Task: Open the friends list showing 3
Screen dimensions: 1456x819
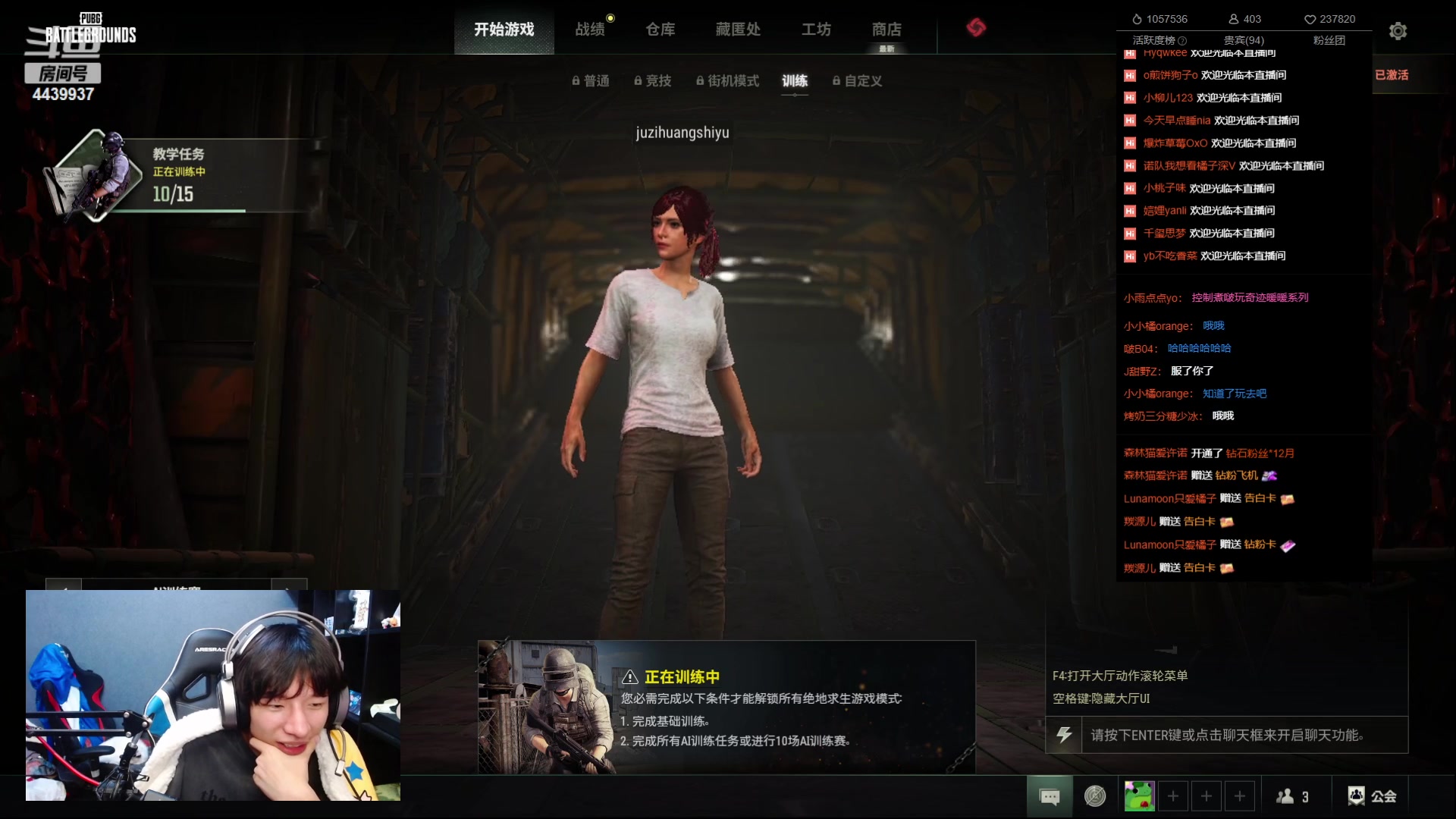Action: pyautogui.click(x=1292, y=796)
